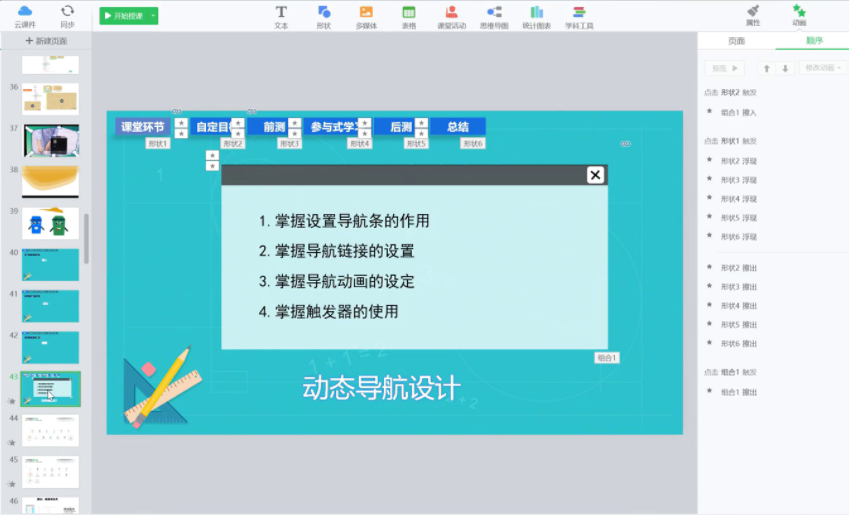Select animation row 形状2 擦出
Screen dimensions: 849x515
[739, 268]
